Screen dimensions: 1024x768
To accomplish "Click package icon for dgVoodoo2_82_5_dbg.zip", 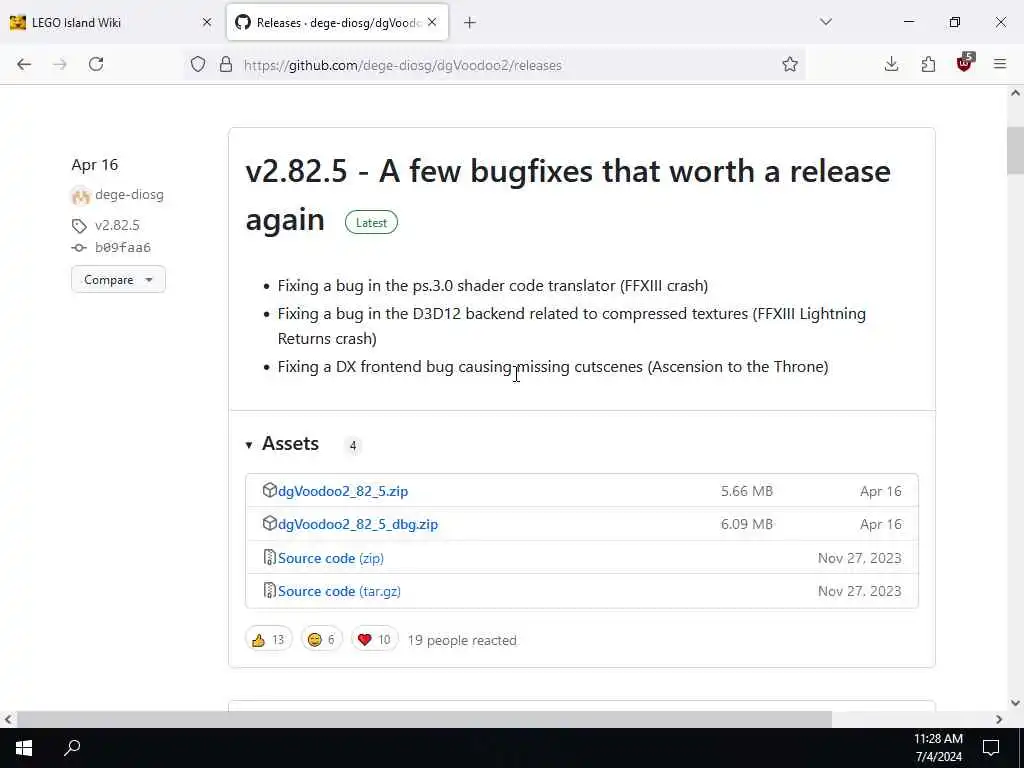I will [x=269, y=524].
